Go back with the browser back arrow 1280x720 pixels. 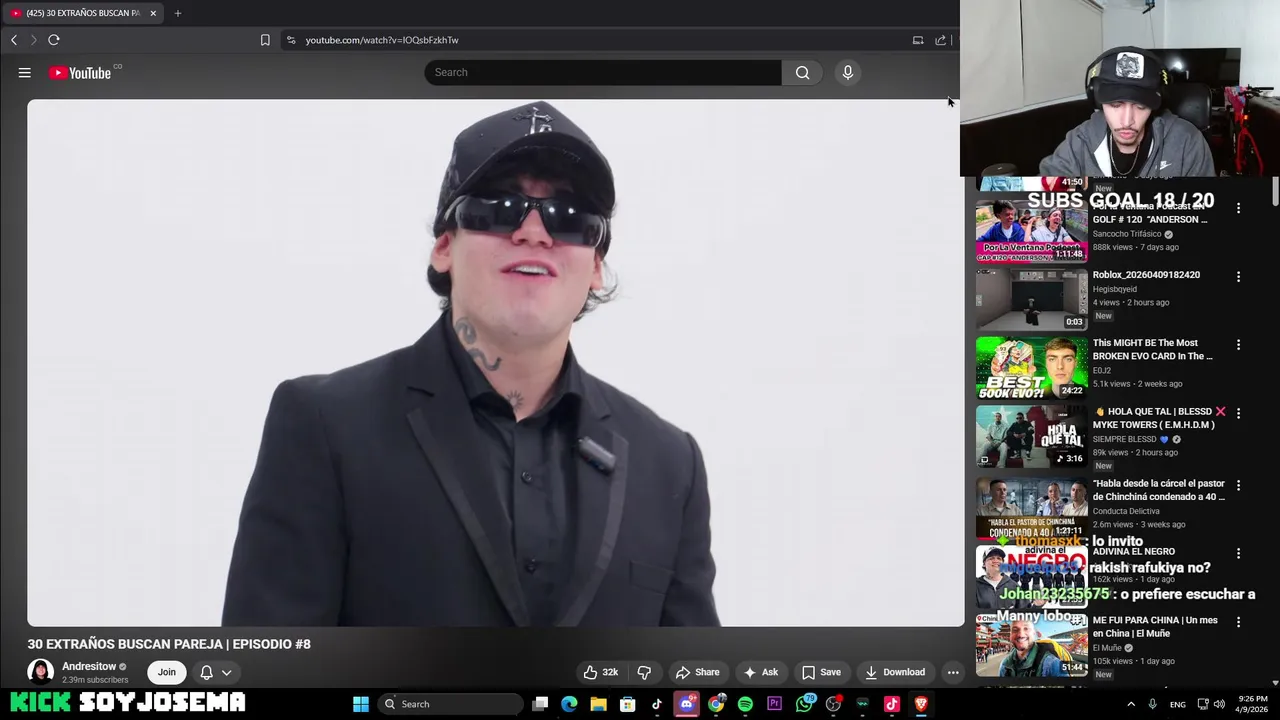[14, 40]
